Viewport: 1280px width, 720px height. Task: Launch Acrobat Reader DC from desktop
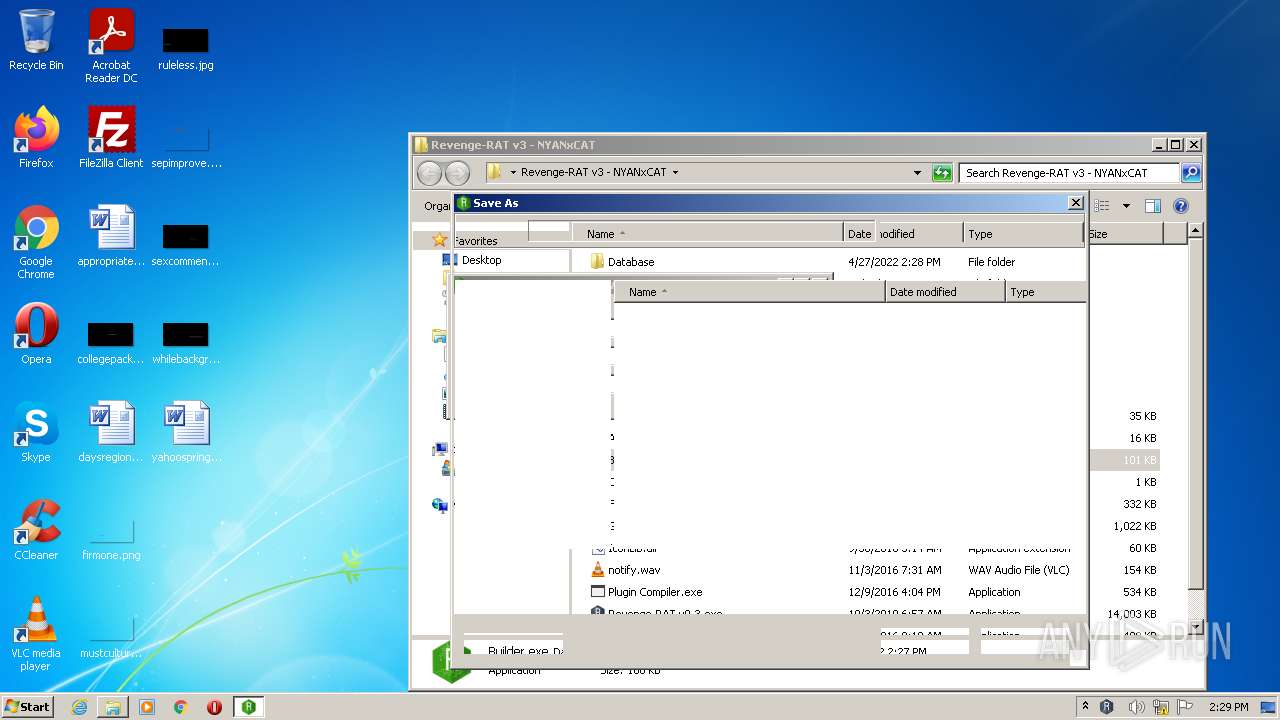pyautogui.click(x=111, y=47)
